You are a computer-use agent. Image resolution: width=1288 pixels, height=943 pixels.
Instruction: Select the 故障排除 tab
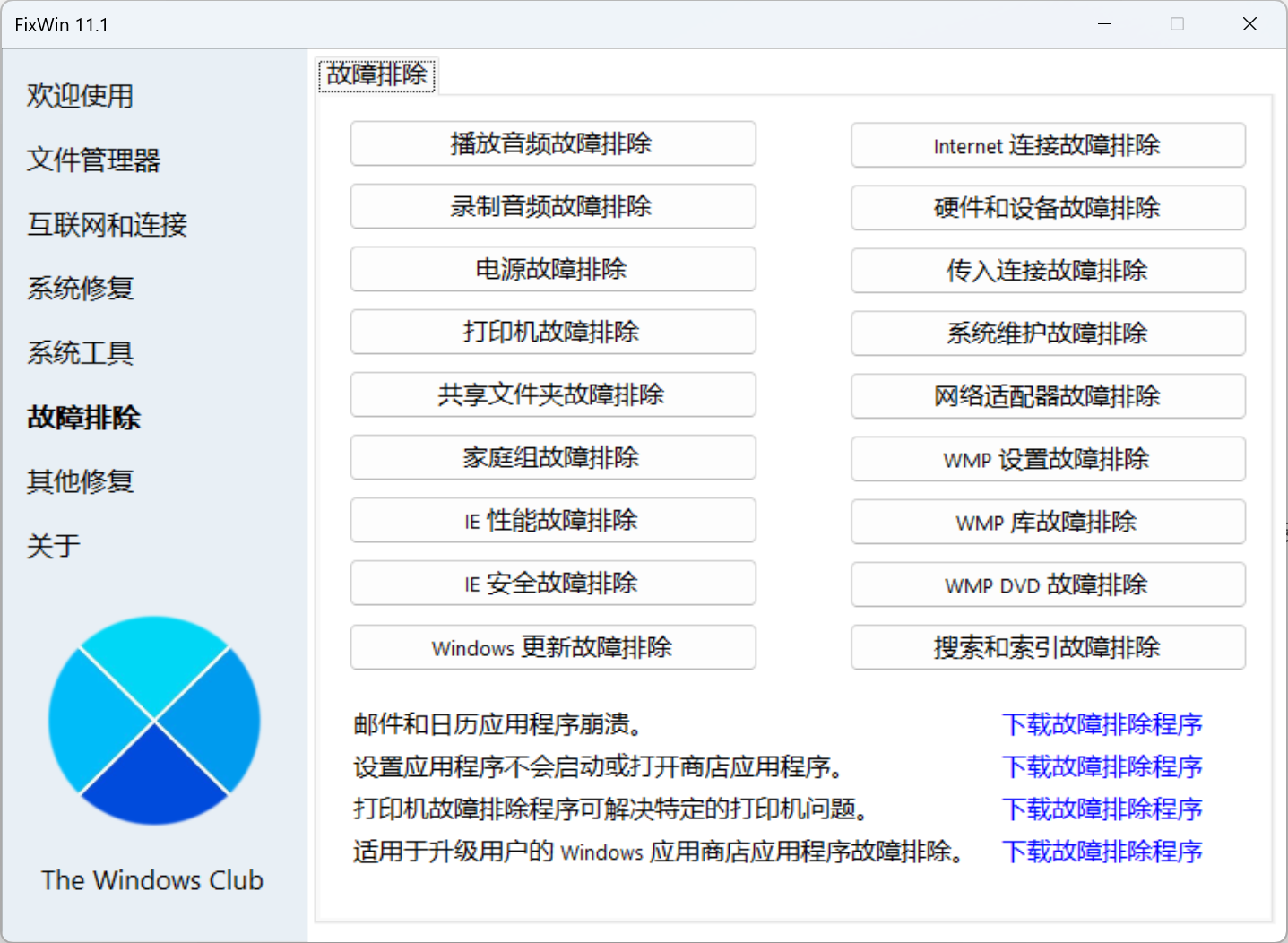376,75
